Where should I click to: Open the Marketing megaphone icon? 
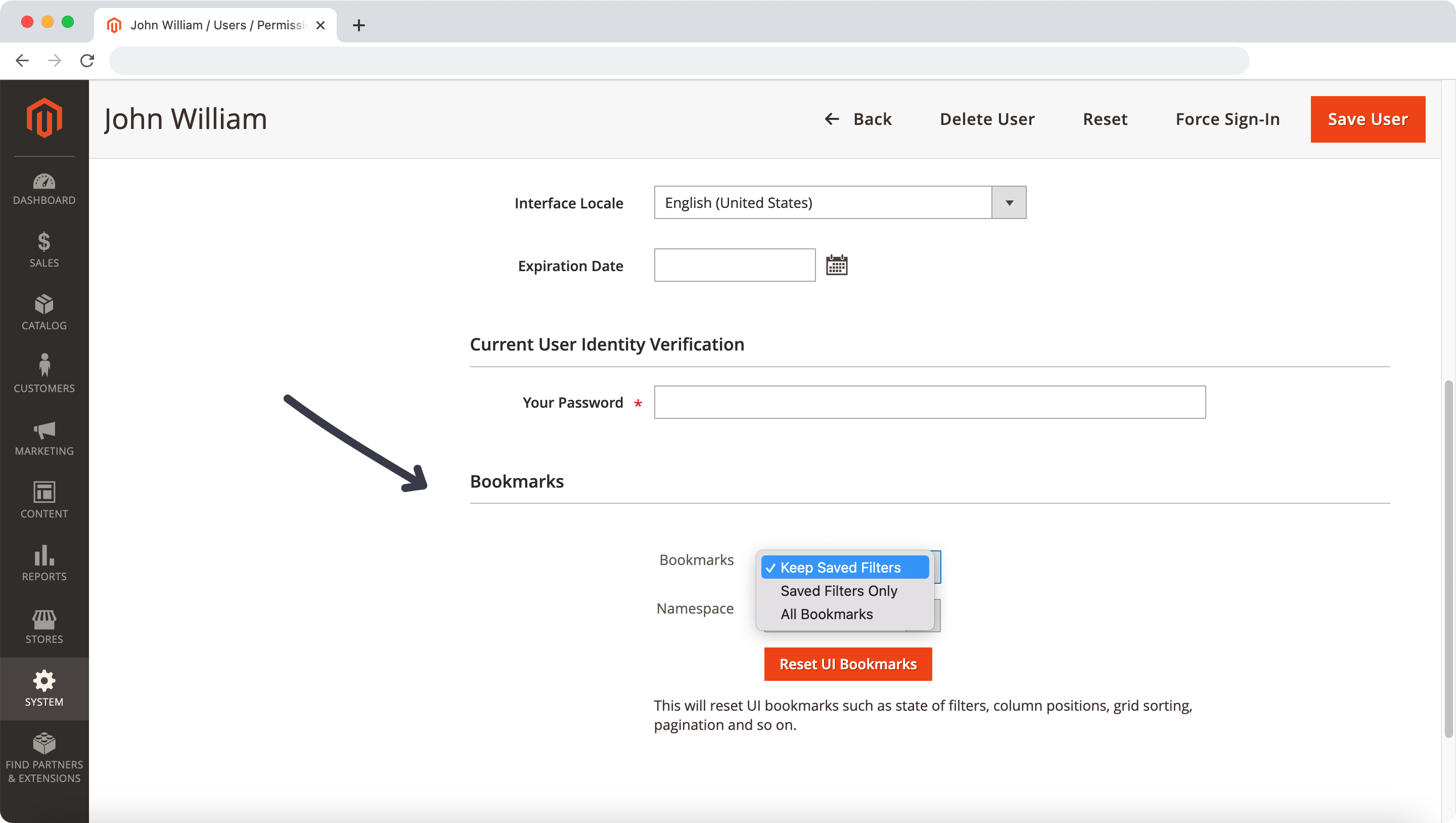click(x=44, y=437)
